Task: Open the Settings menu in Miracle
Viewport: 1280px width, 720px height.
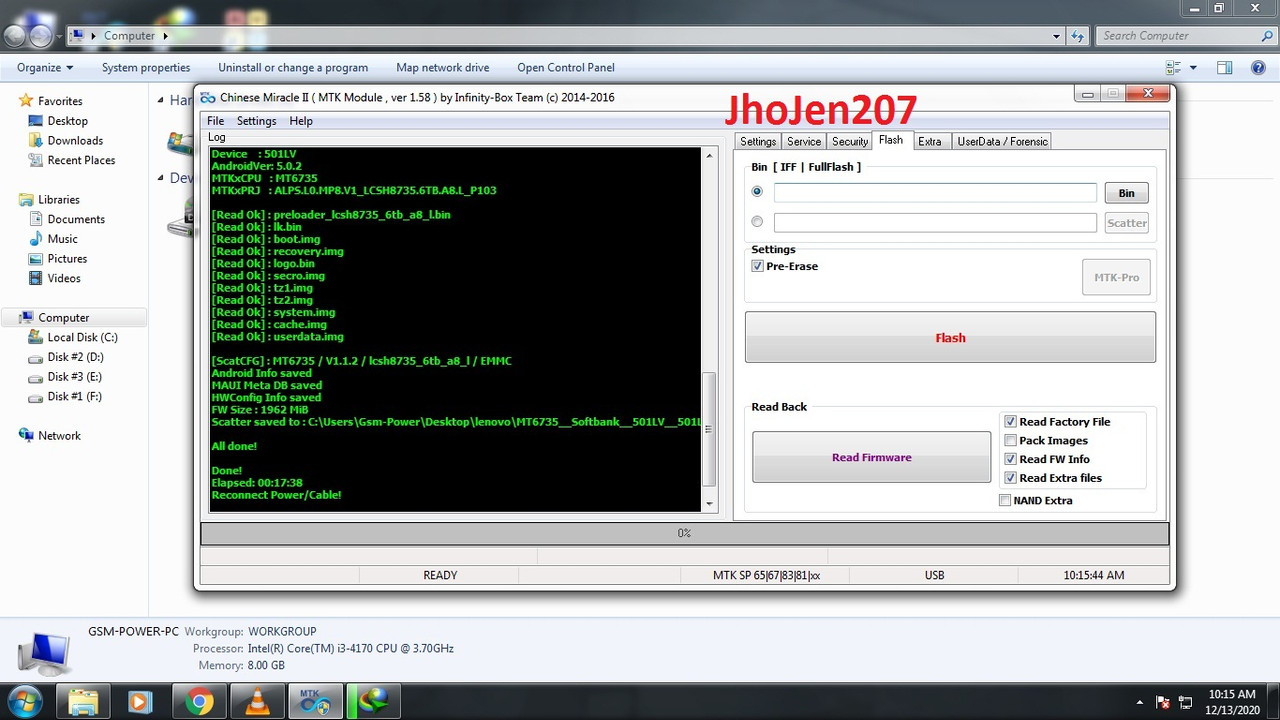Action: point(256,121)
